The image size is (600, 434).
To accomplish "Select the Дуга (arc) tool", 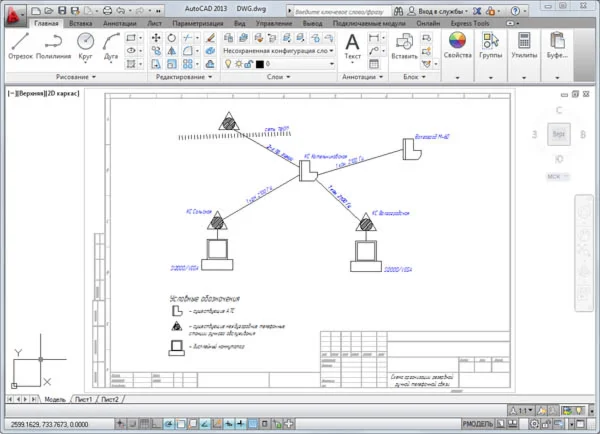I will (x=111, y=46).
